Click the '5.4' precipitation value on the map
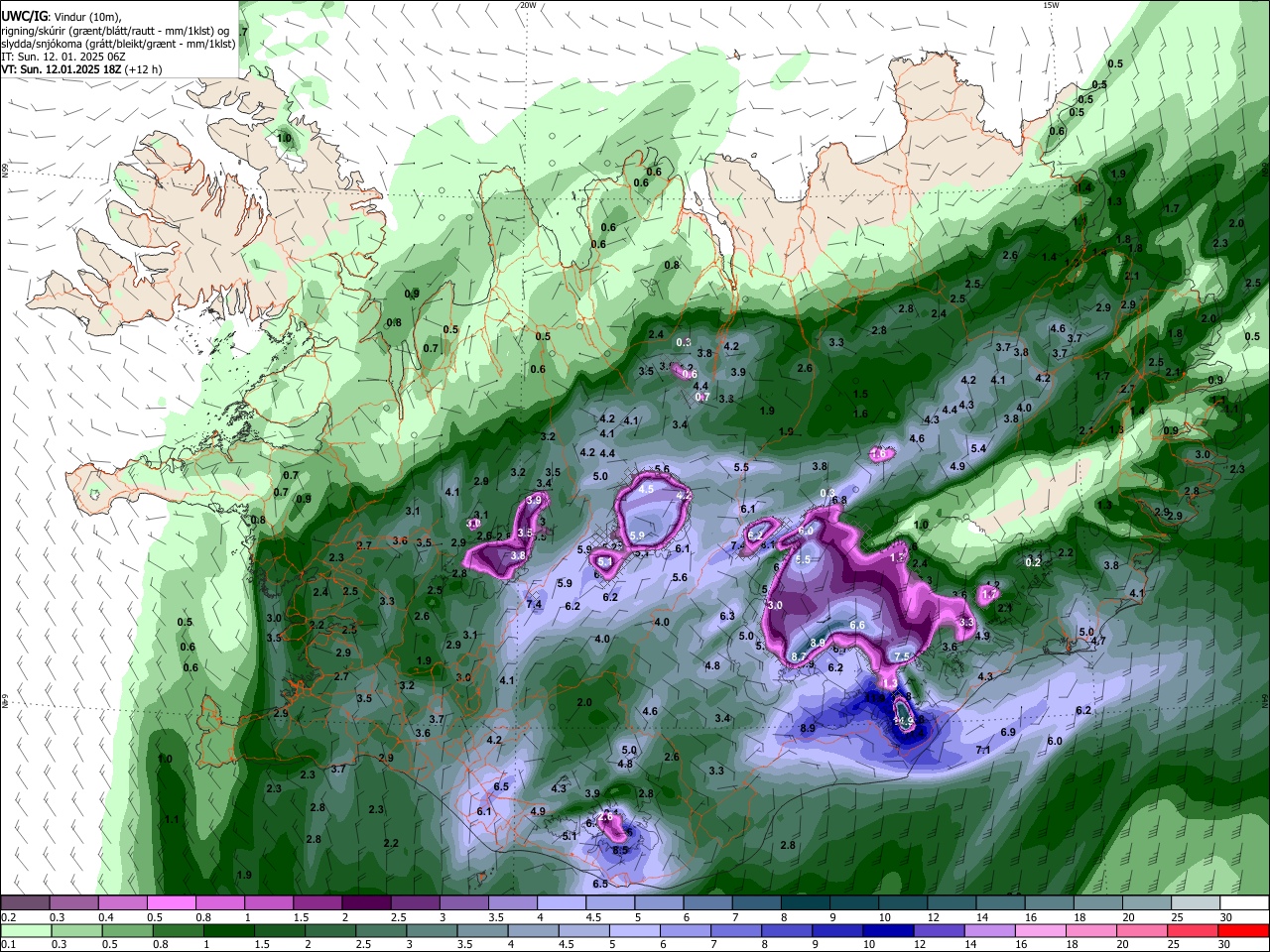1270x952 pixels. point(978,449)
